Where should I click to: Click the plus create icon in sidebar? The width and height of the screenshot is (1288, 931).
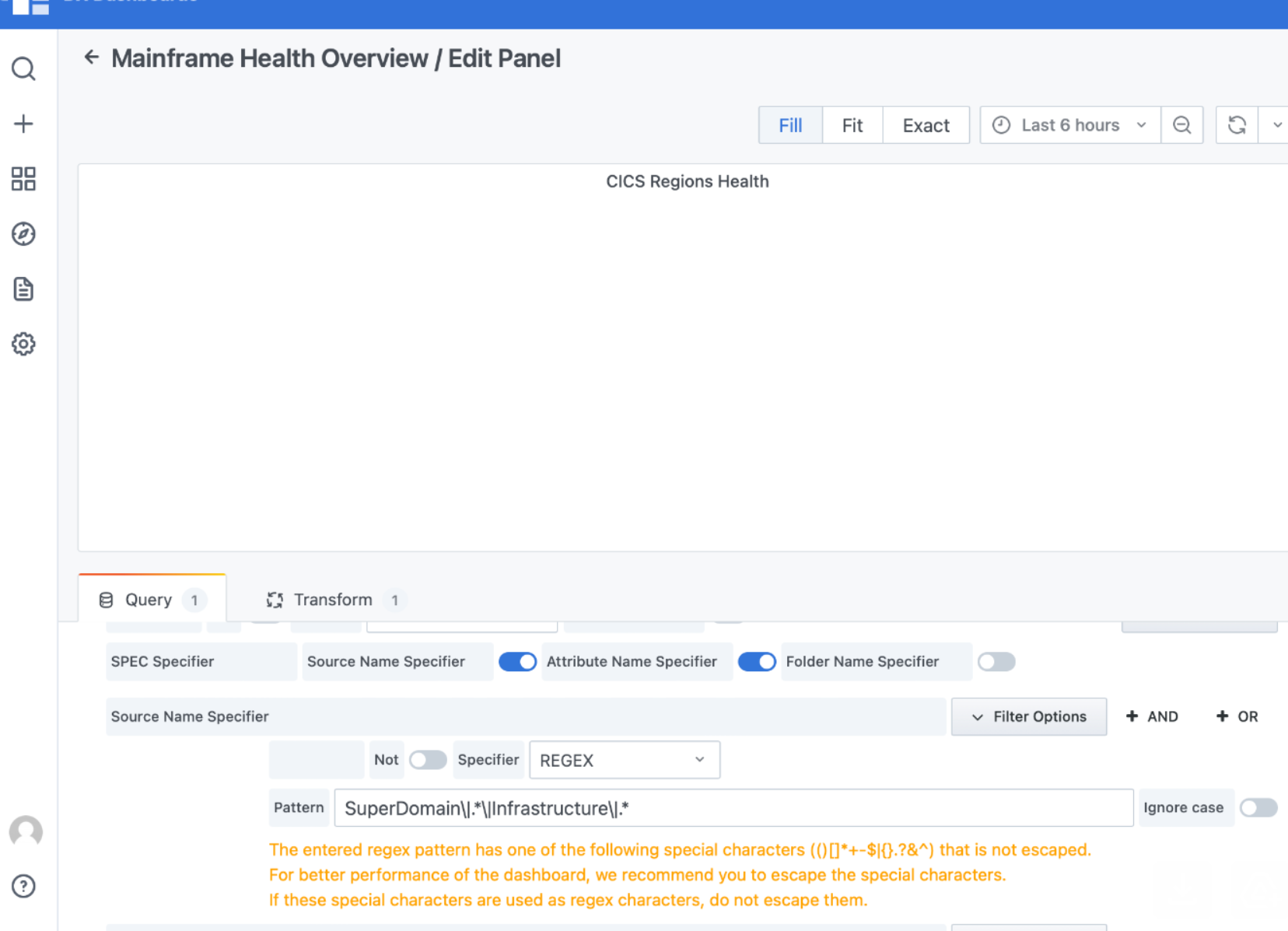click(x=23, y=124)
